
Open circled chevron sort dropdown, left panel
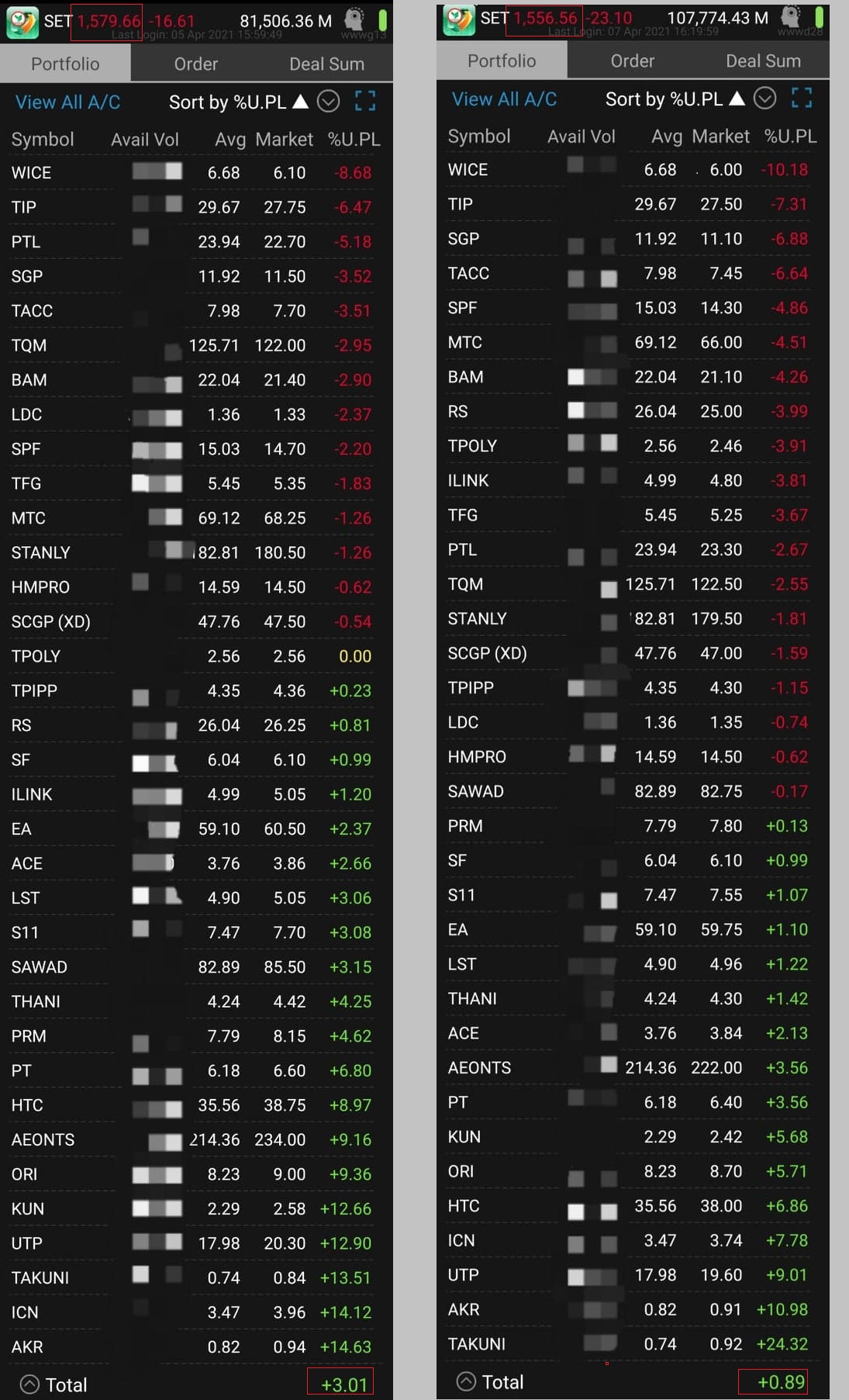click(329, 101)
